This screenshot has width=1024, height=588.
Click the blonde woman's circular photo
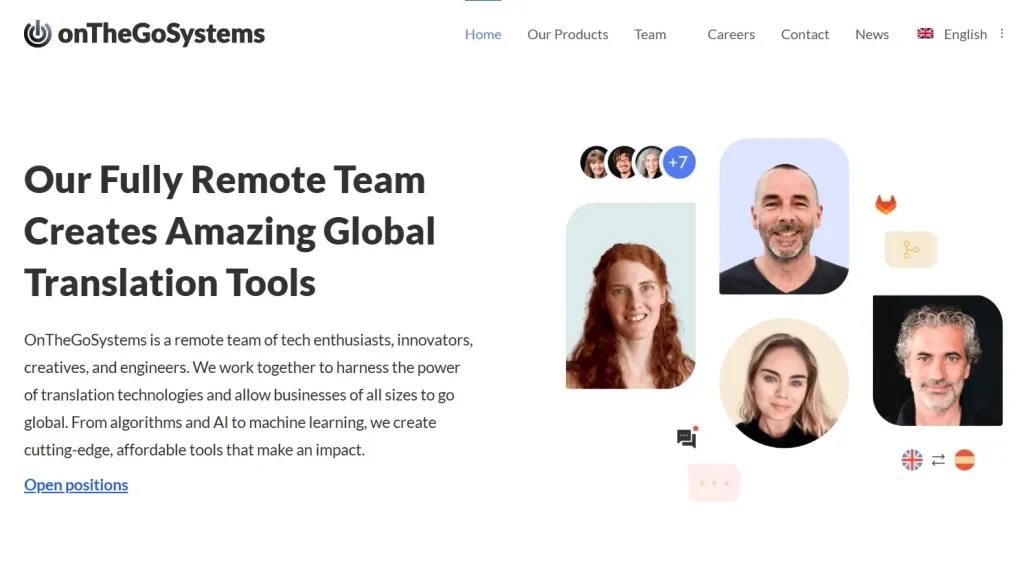coord(784,383)
